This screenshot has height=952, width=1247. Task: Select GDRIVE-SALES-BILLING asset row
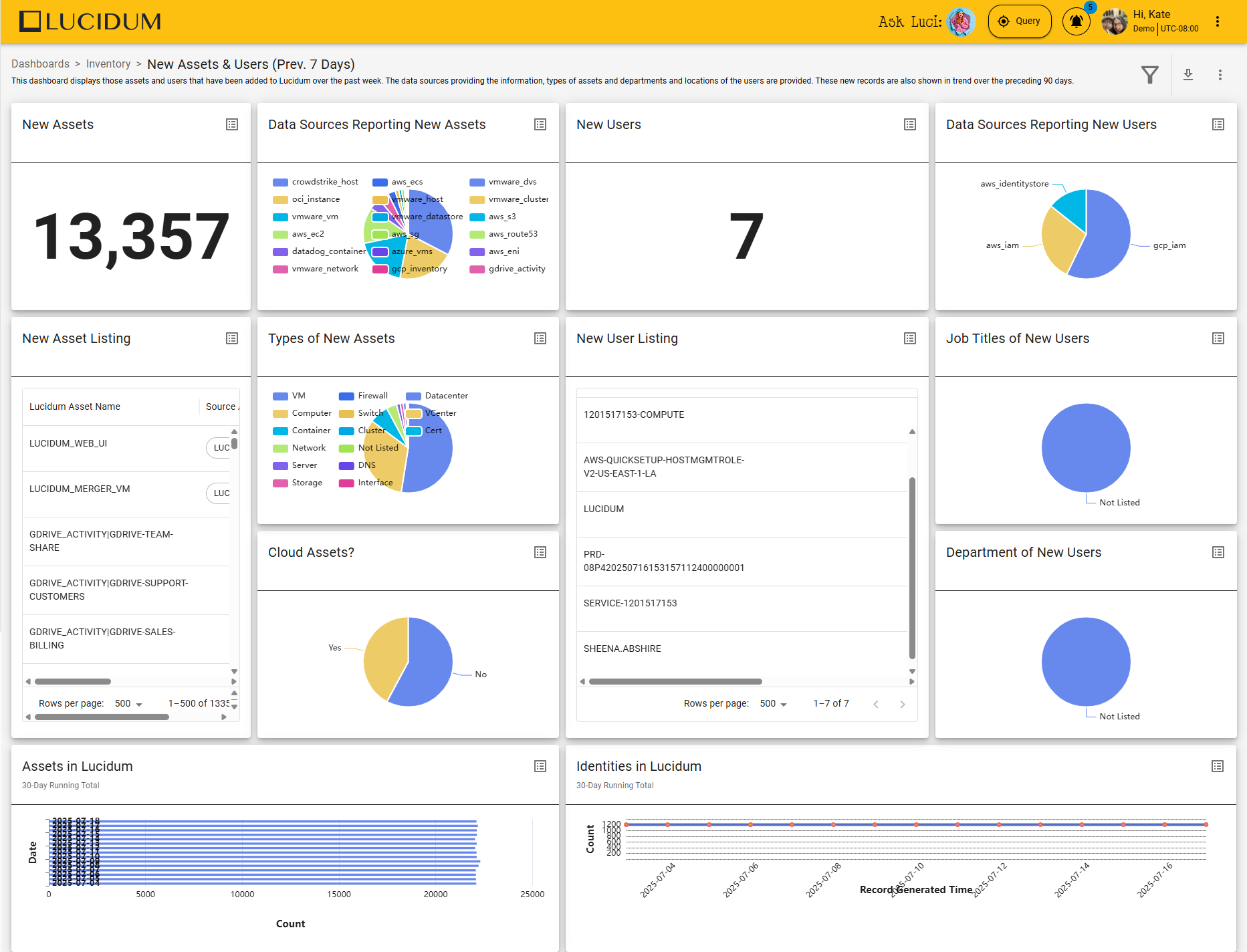[126, 638]
